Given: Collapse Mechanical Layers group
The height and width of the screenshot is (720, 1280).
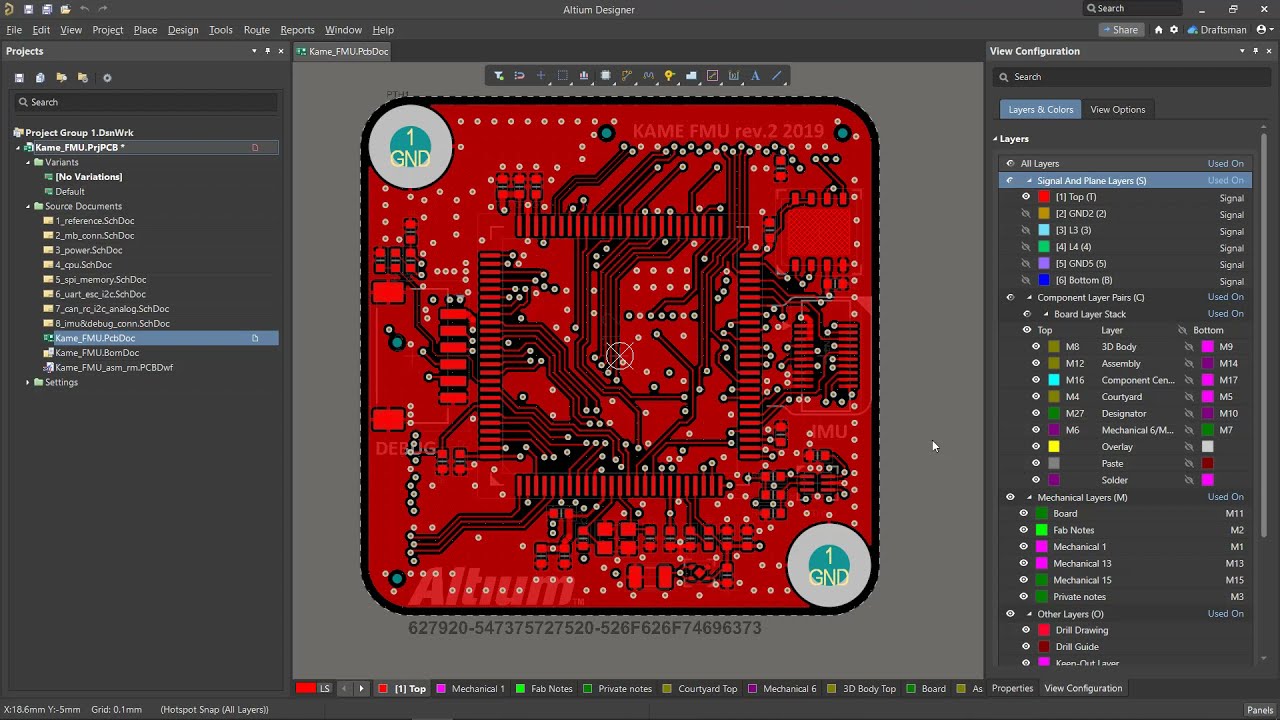Looking at the screenshot, I should point(1029,497).
